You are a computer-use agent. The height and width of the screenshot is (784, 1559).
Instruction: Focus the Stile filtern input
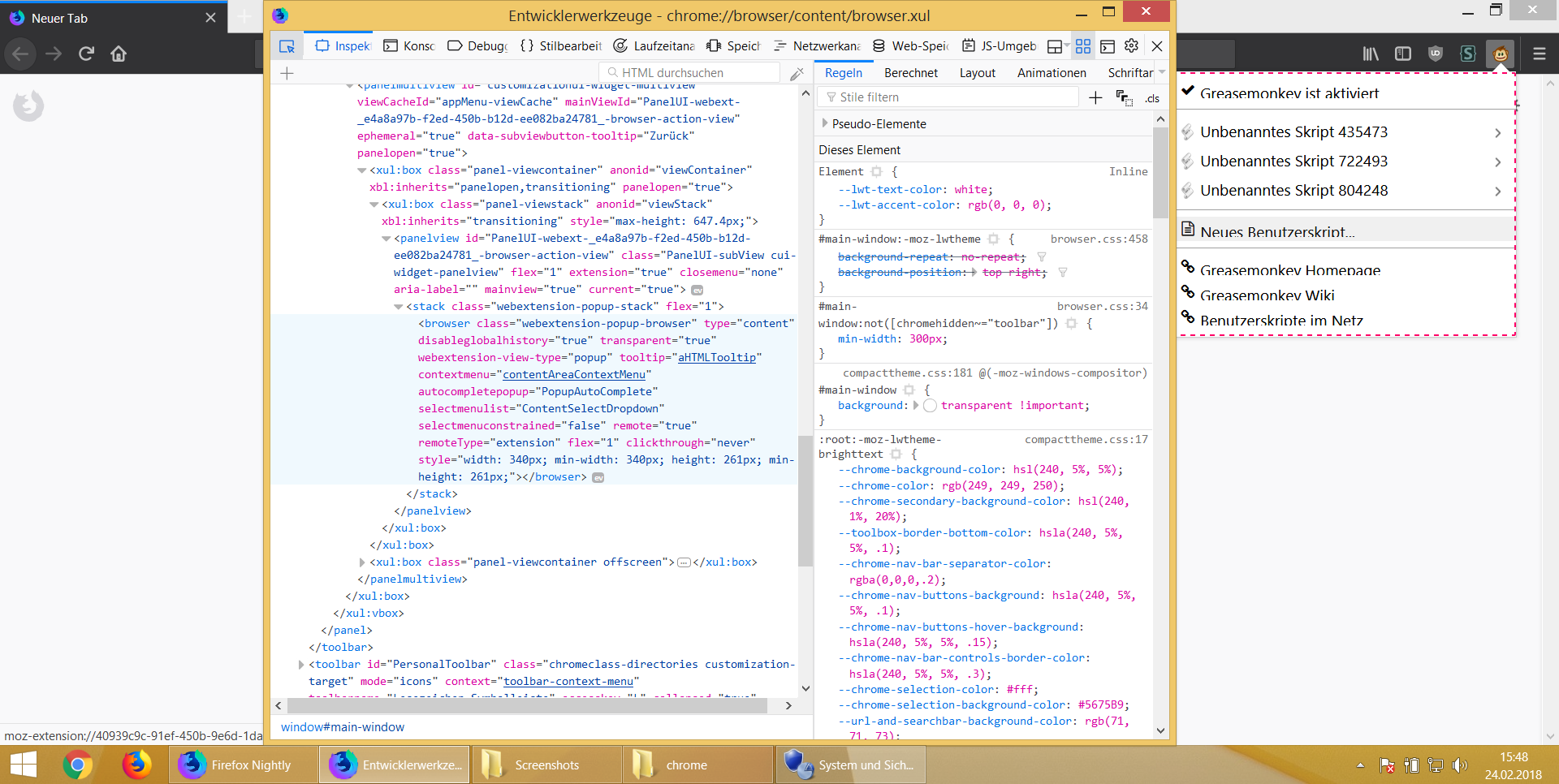pos(948,97)
